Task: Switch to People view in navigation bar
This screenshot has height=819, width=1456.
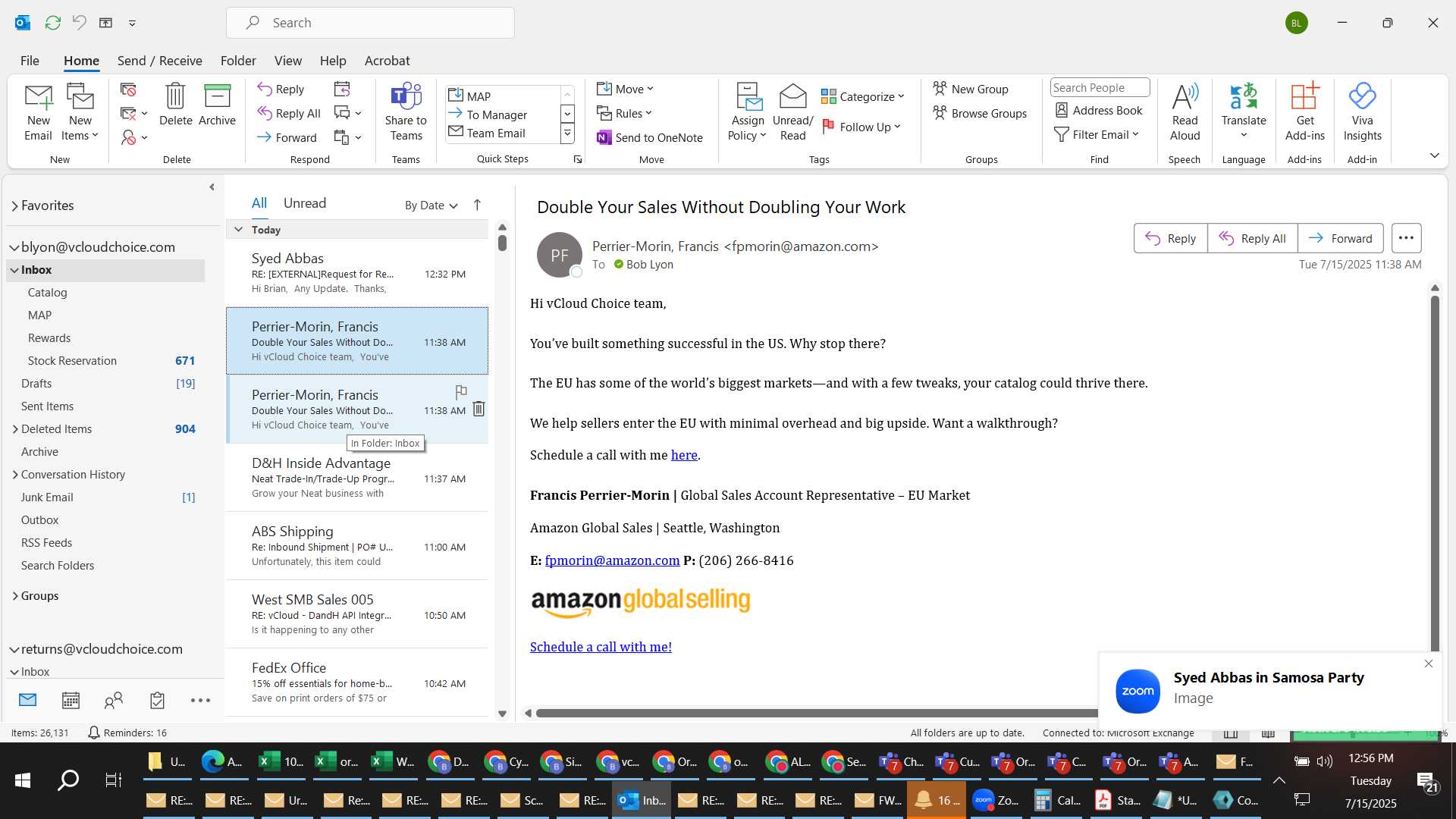Action: [x=114, y=700]
